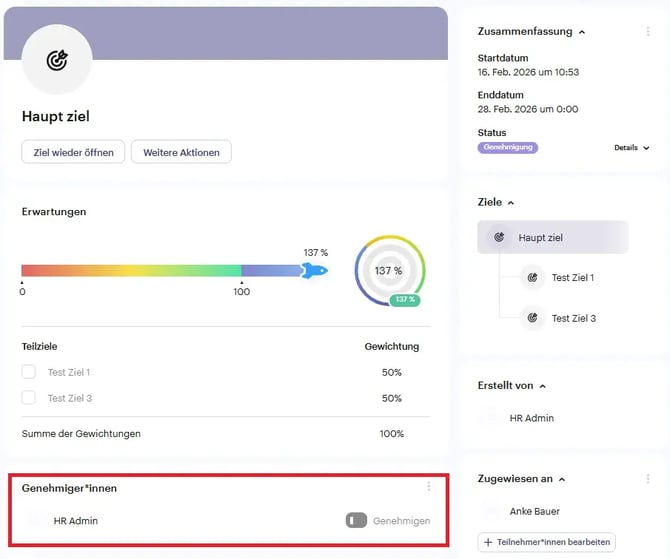Screen dimensions: 670x559
Task: Click Ziel wieder öffnen button
Action: coord(73,152)
